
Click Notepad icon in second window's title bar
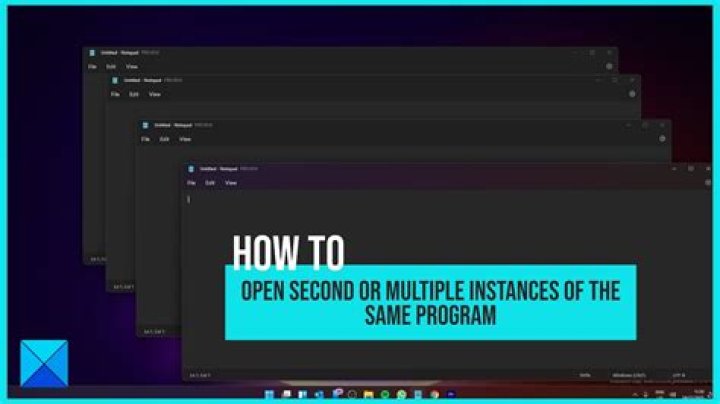click(x=115, y=80)
